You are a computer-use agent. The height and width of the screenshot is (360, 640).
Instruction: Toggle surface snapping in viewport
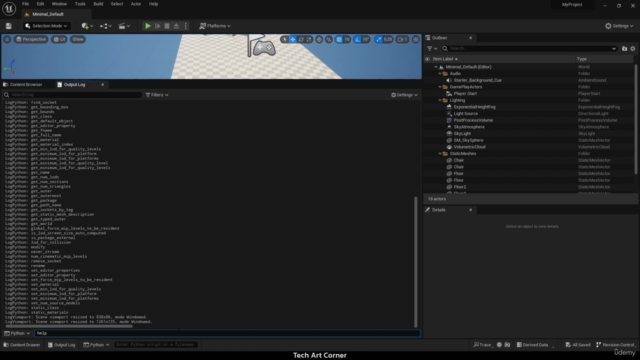point(329,39)
